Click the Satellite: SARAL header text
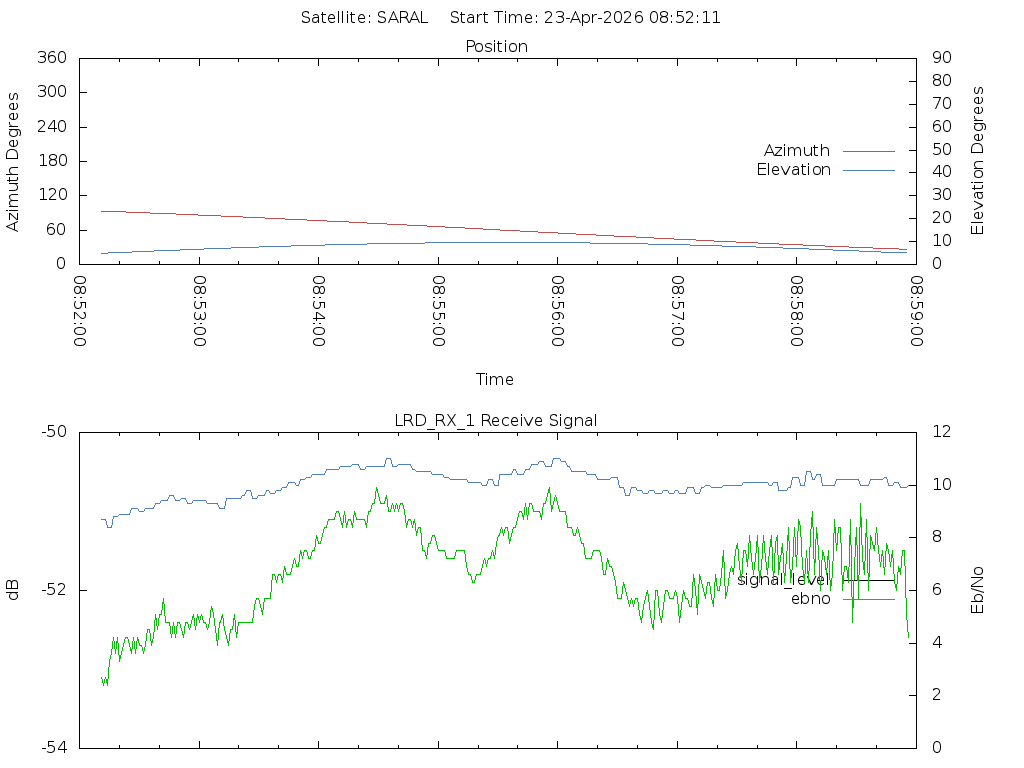The height and width of the screenshot is (768, 1024). (364, 18)
